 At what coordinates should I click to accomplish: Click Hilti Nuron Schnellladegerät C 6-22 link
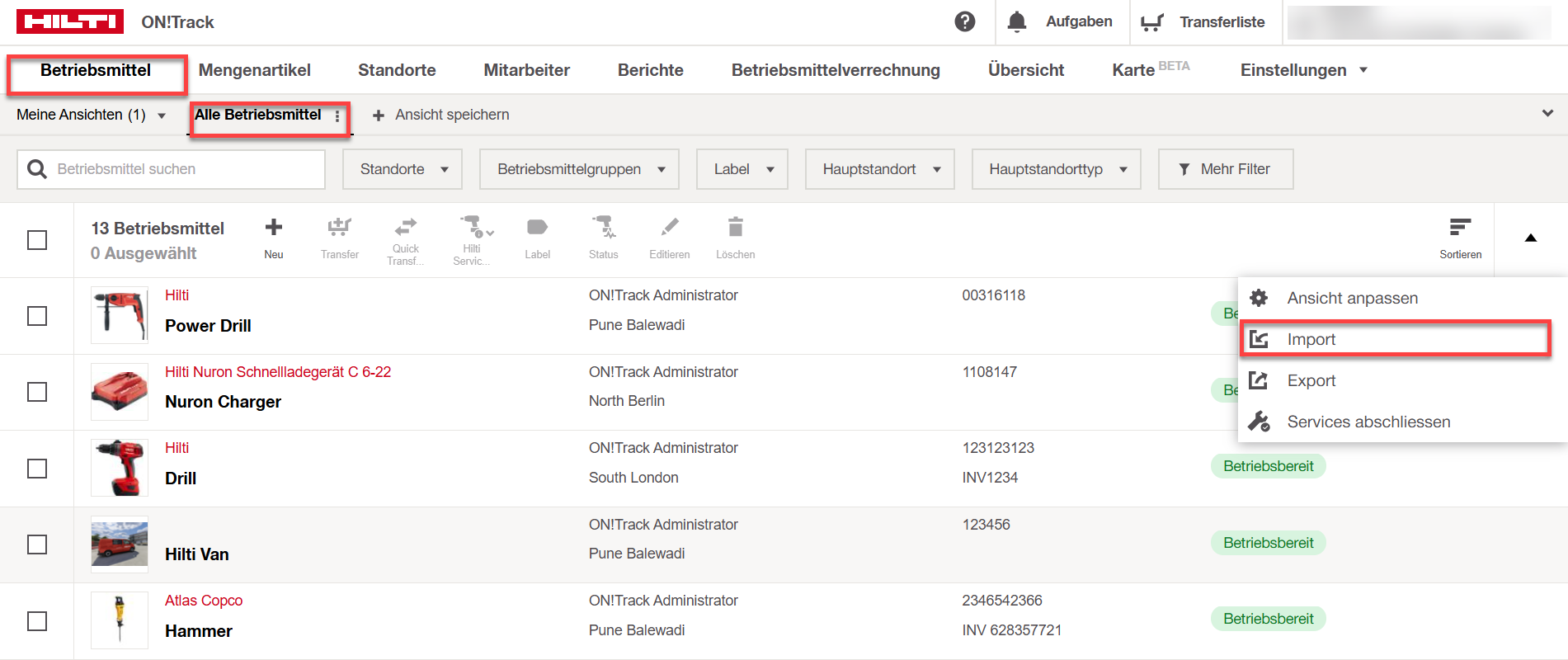pos(278,372)
